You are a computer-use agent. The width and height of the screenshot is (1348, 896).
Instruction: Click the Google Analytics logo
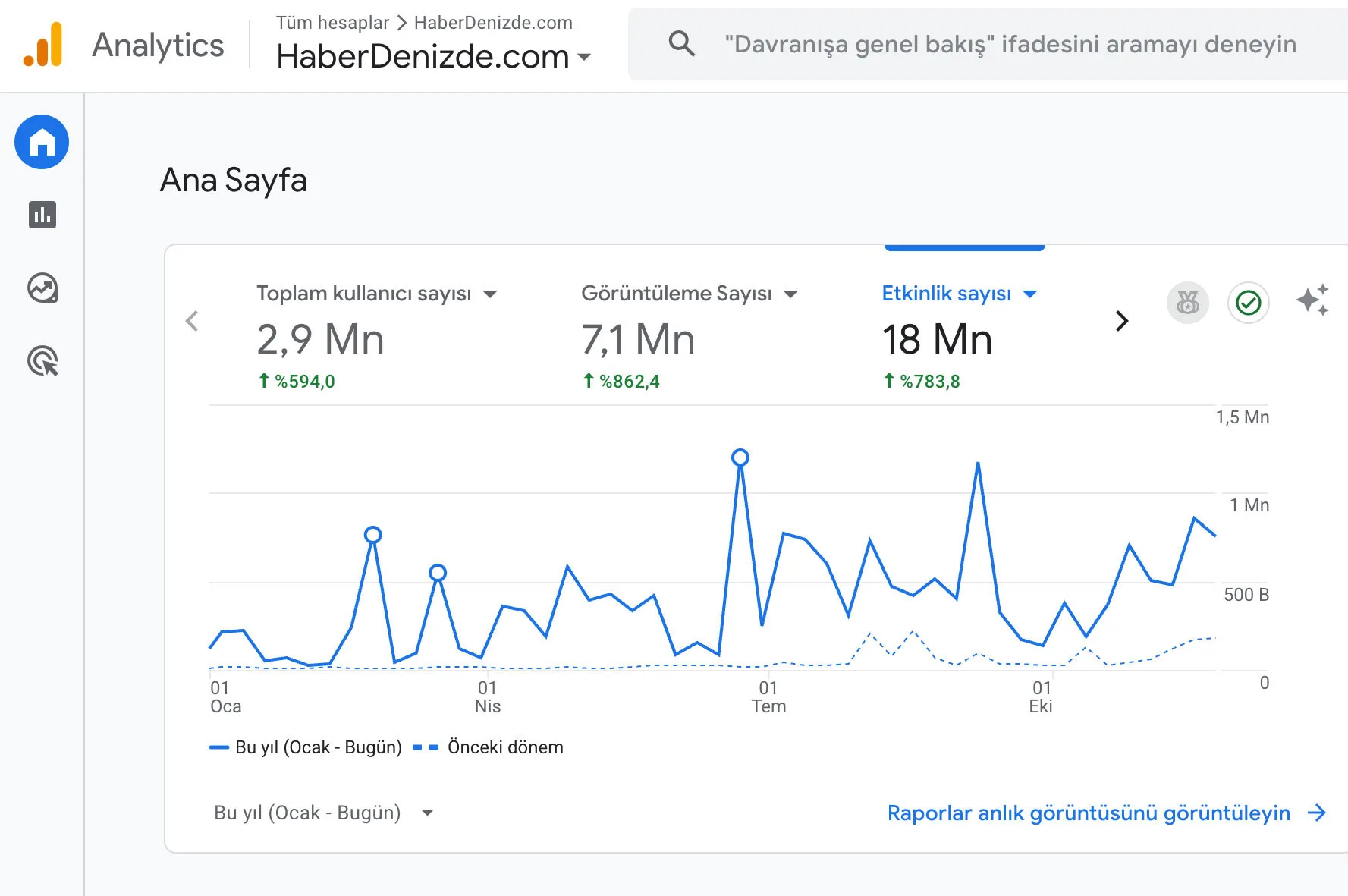click(x=43, y=45)
